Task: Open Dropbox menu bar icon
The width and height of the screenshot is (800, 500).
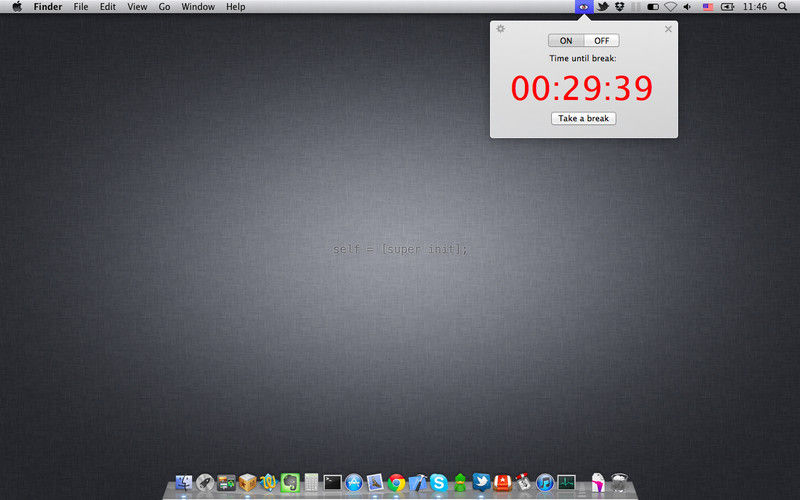Action: pyautogui.click(x=619, y=7)
